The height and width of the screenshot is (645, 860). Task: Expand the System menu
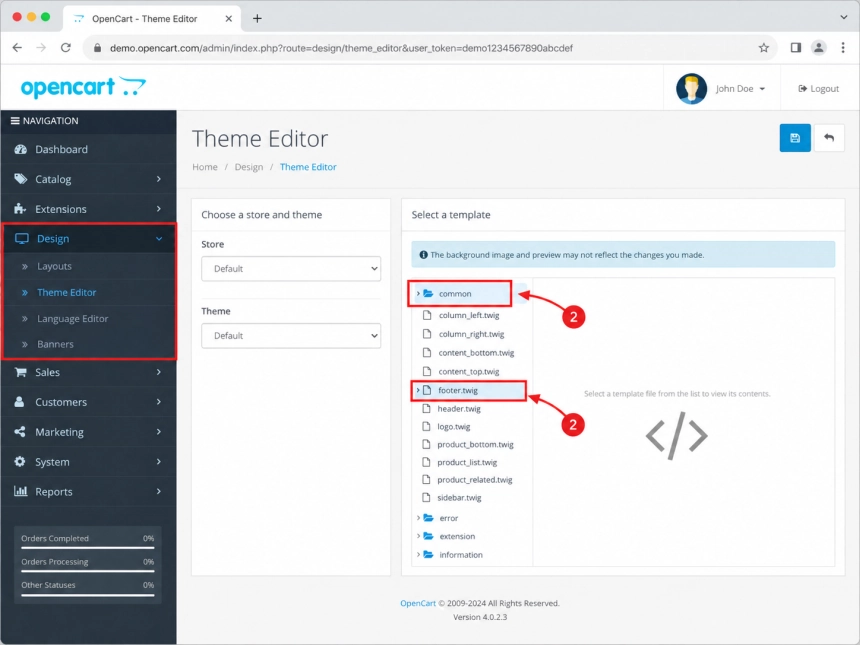88,462
